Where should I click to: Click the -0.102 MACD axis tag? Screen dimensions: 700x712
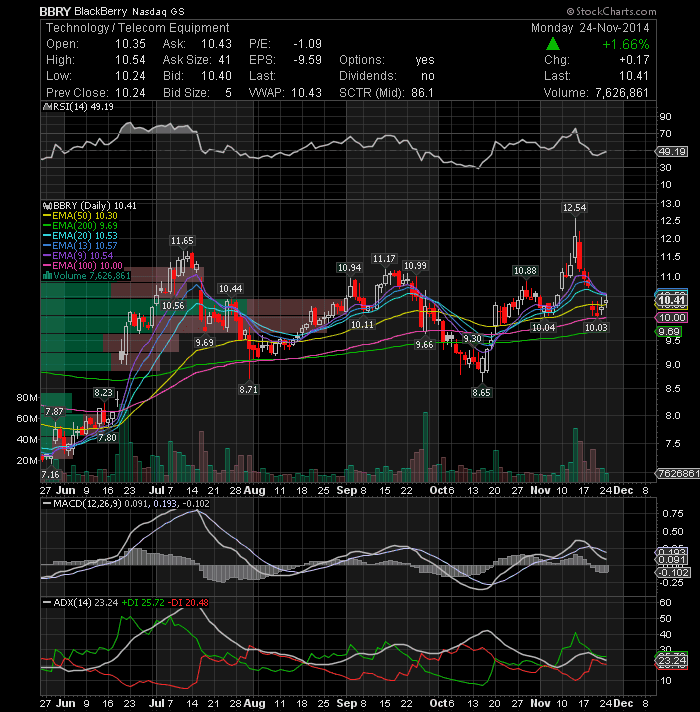(673, 573)
